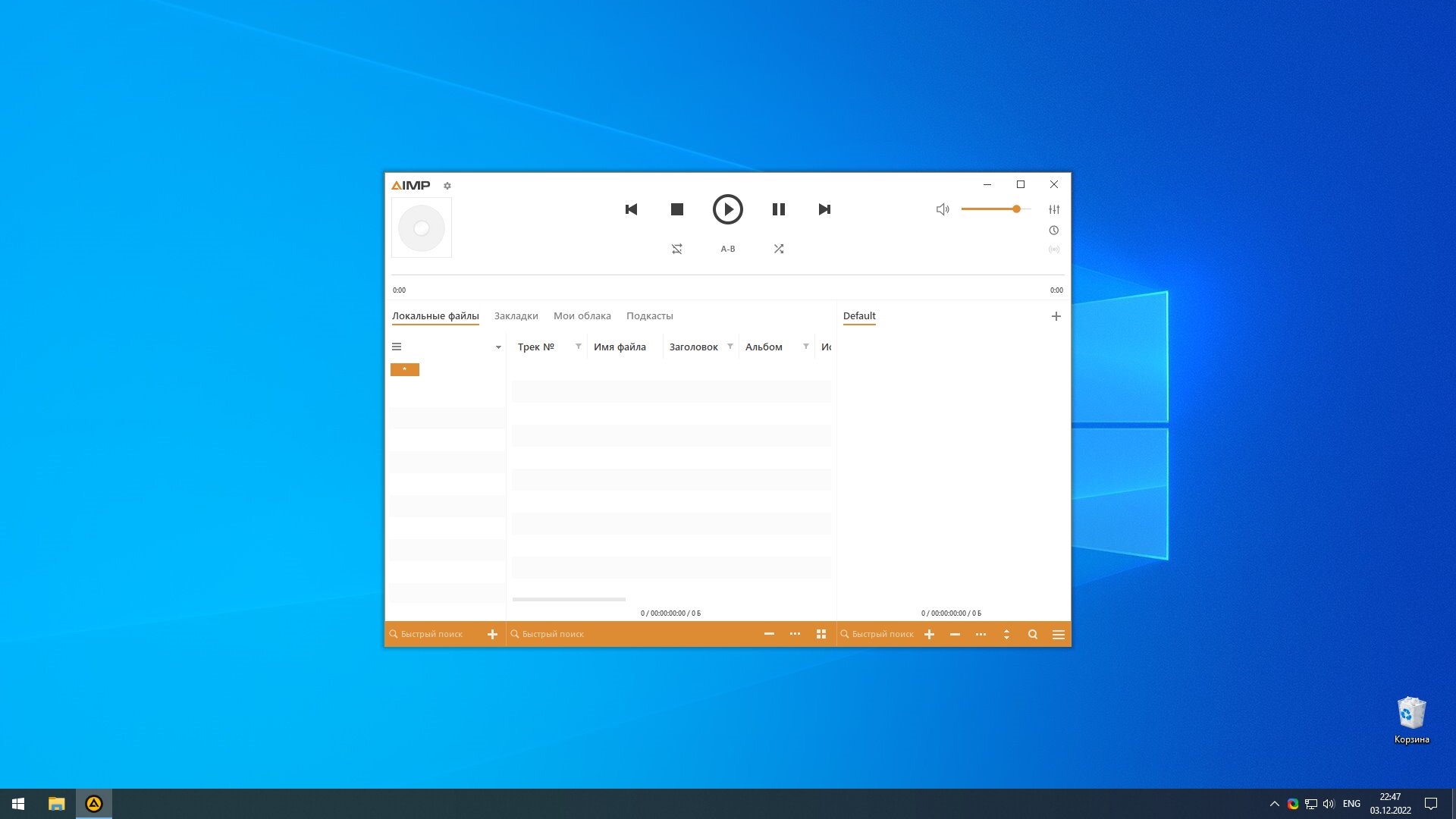Open the Трек № column filter
Image resolution: width=1456 pixels, height=819 pixels.
coord(579,347)
